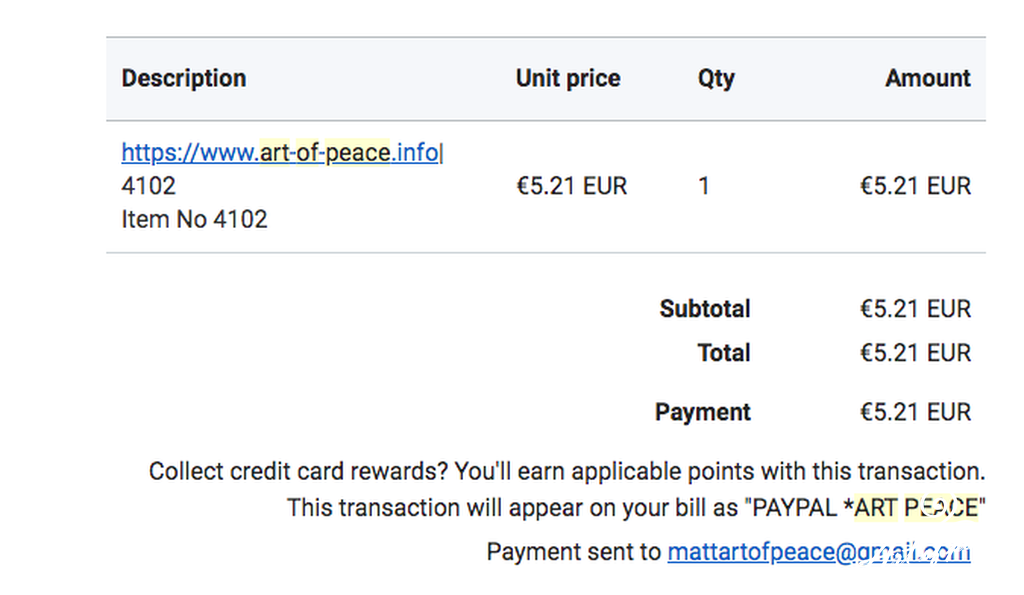The image size is (1024, 595).
Task: Click the Unit price column header
Action: (568, 78)
